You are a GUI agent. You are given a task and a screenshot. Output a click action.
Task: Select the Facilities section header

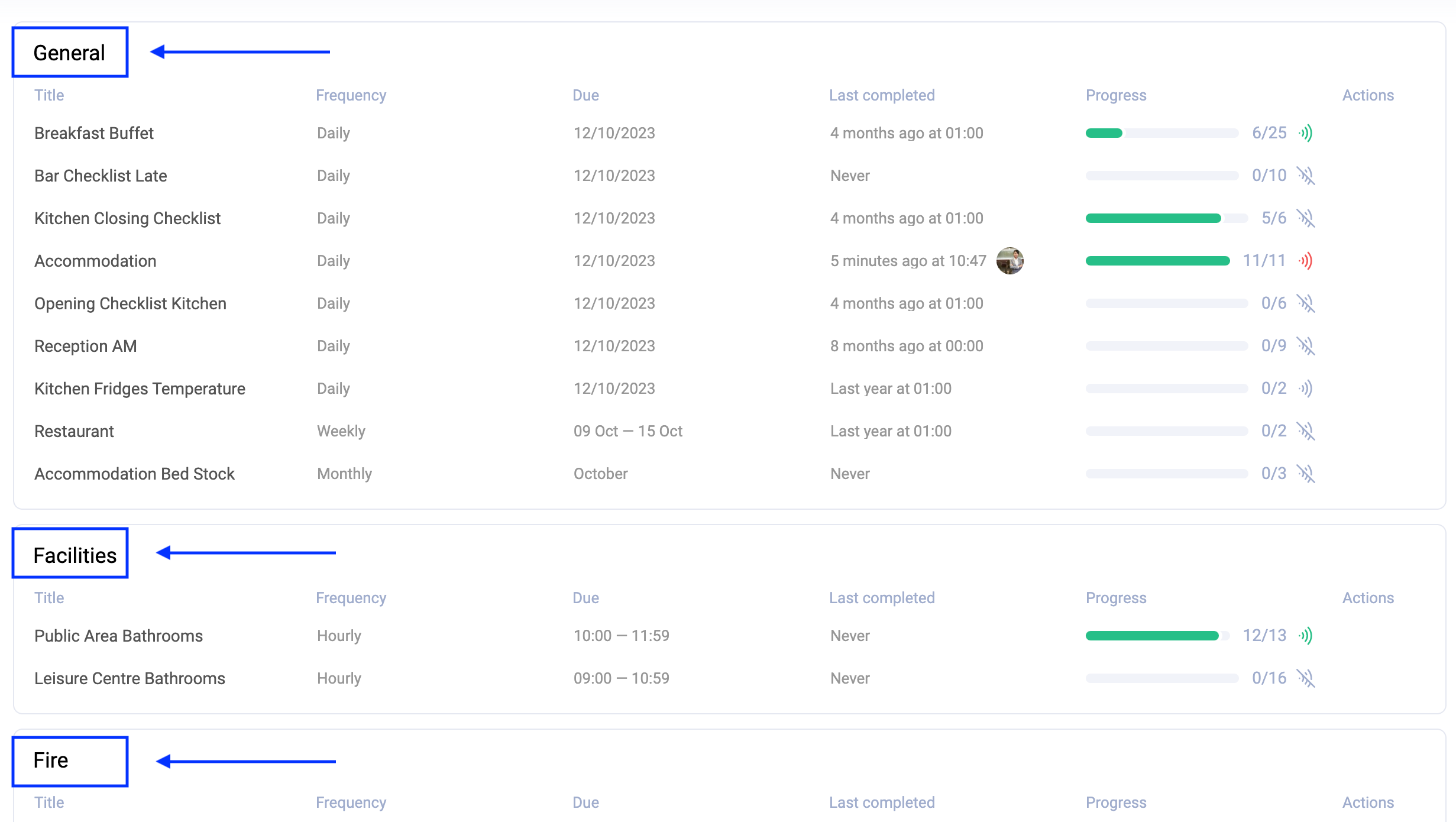(69, 554)
